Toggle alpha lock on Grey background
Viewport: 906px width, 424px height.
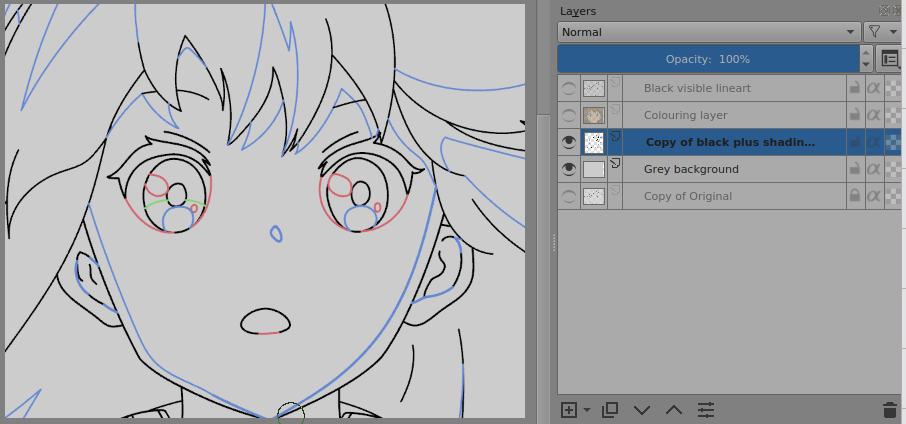coord(894,169)
